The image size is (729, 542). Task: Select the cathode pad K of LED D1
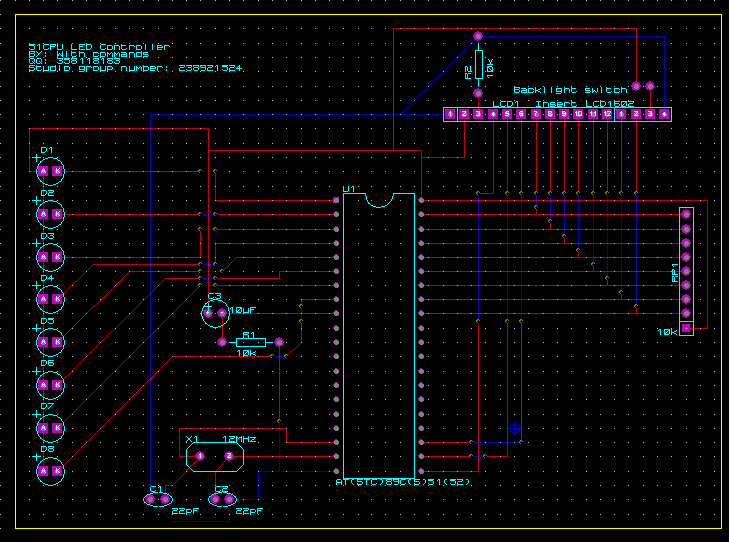pos(58,171)
